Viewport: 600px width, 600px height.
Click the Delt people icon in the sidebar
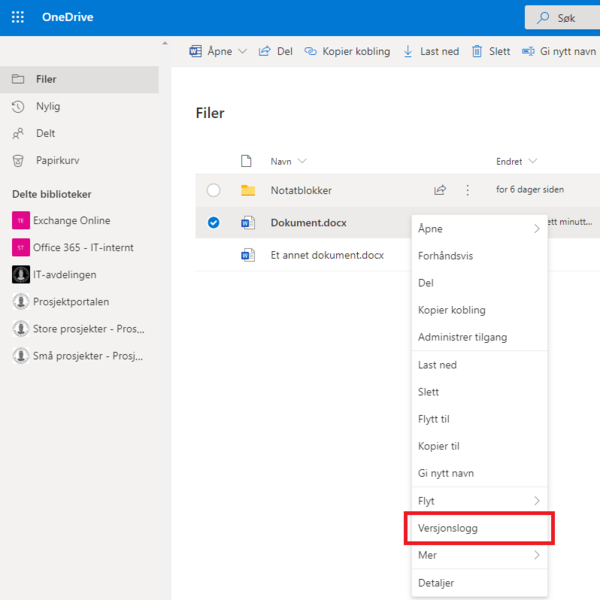(x=18, y=134)
